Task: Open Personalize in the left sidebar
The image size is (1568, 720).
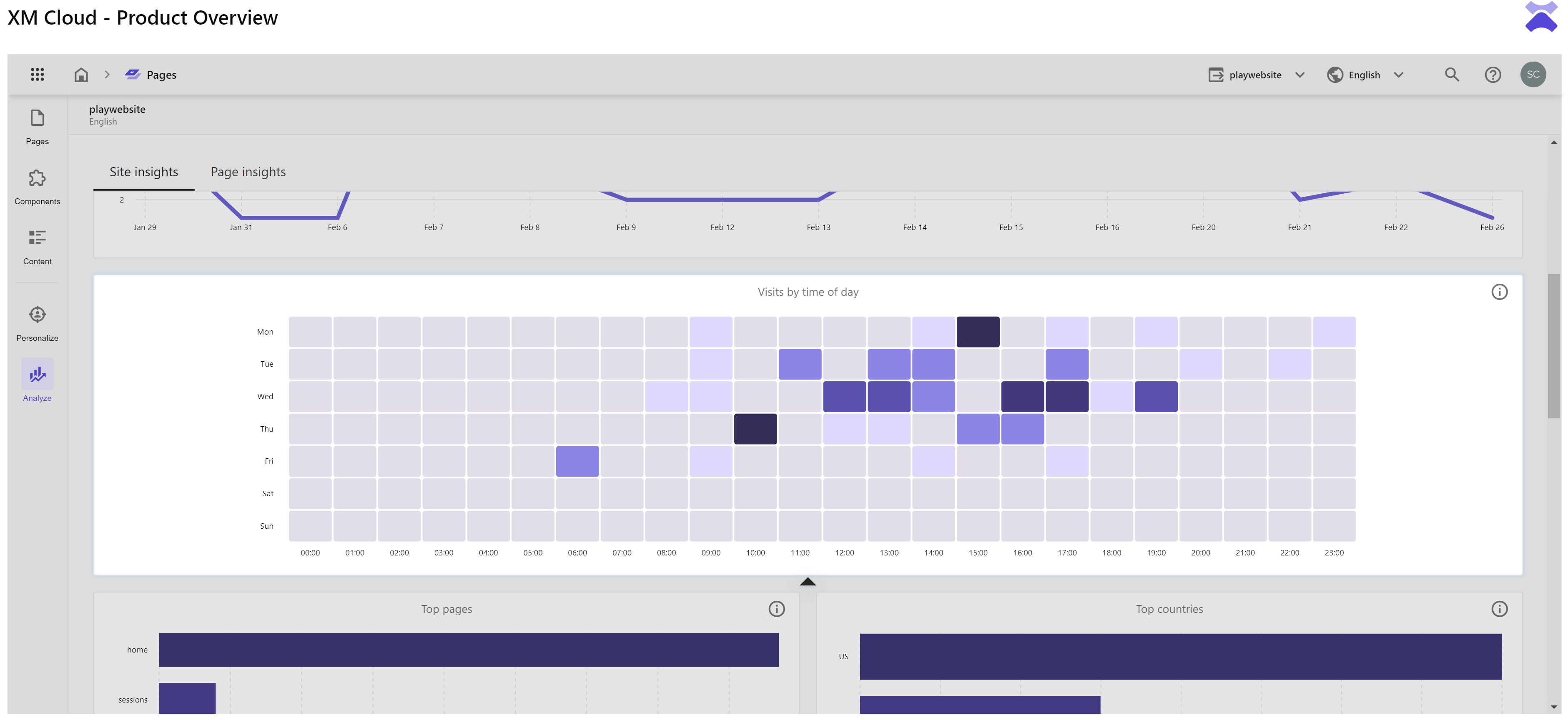Action: 37,323
